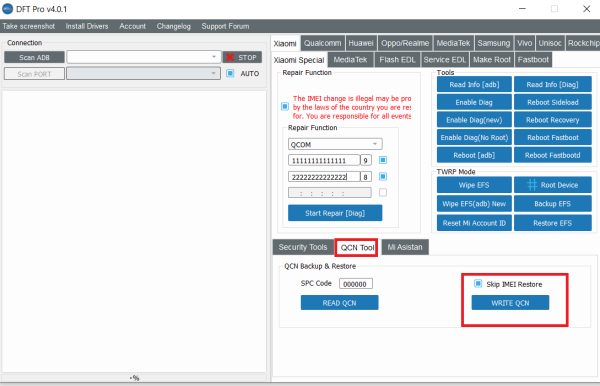Click the Wipe EFS button
600x386 pixels.
pyautogui.click(x=474, y=185)
